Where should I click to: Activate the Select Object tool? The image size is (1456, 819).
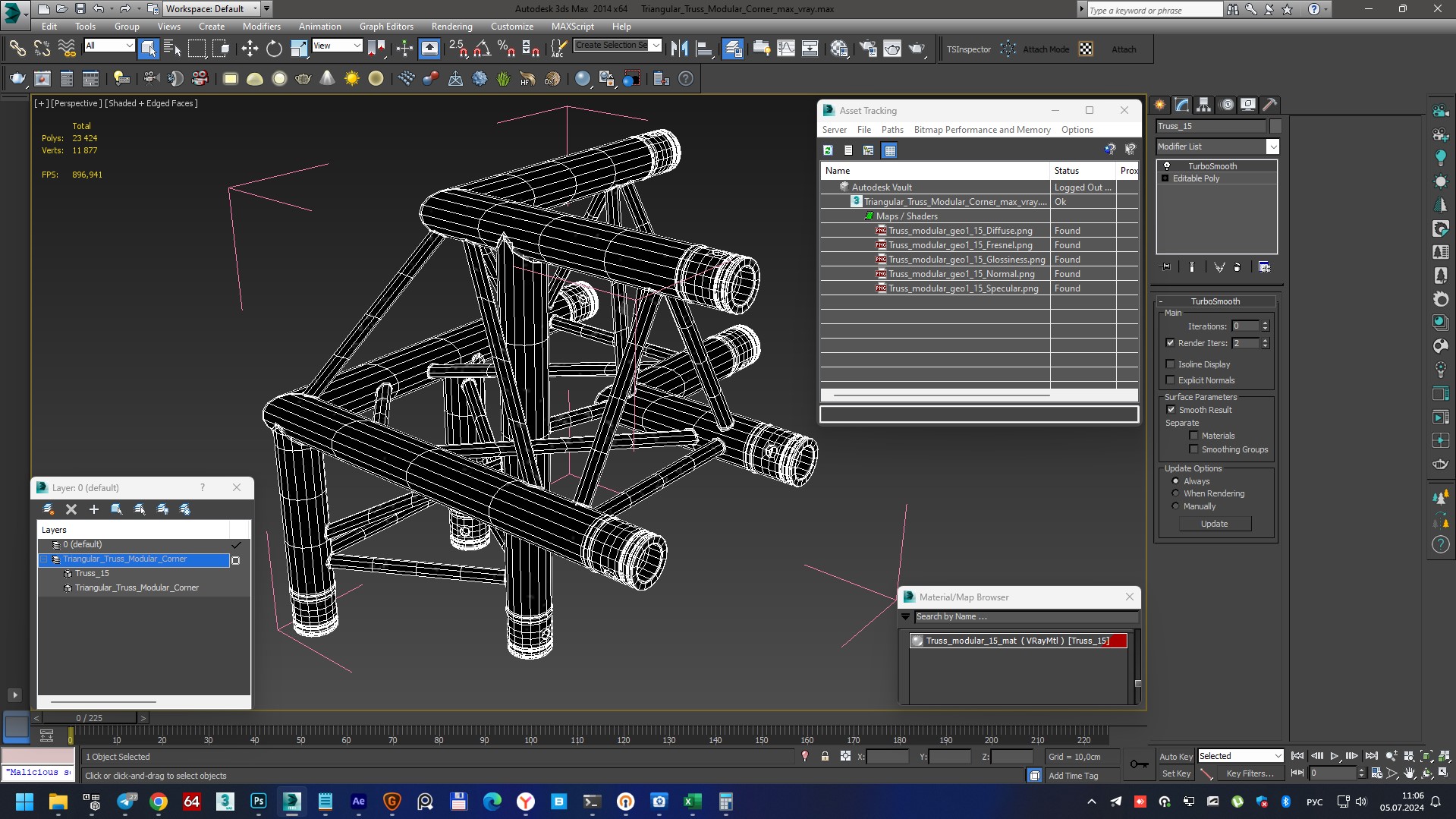coord(149,49)
